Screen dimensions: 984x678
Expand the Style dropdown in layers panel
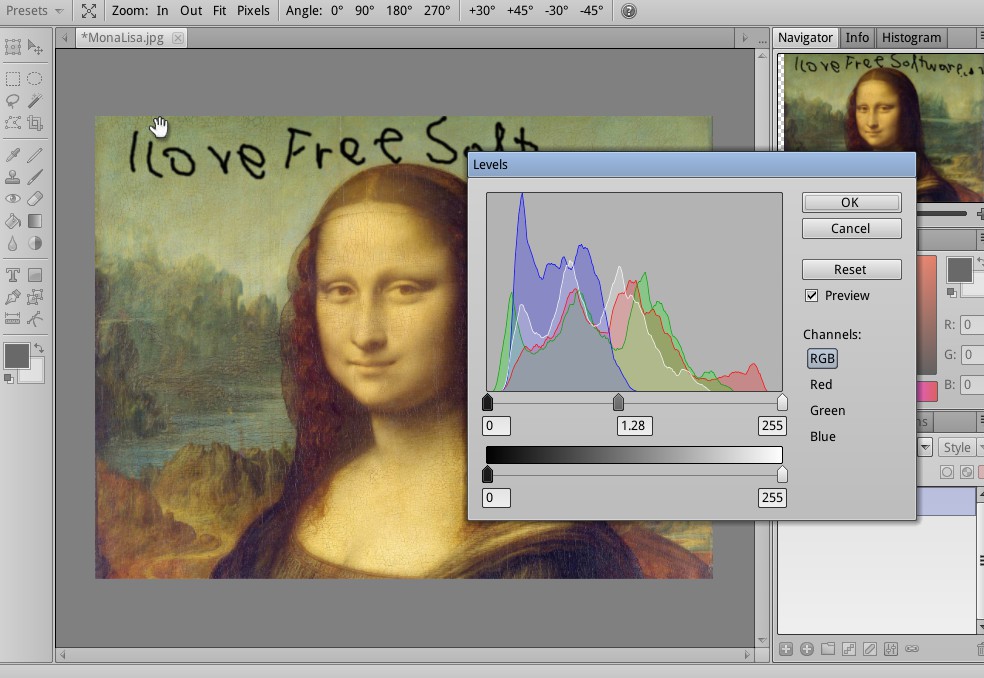coord(961,448)
